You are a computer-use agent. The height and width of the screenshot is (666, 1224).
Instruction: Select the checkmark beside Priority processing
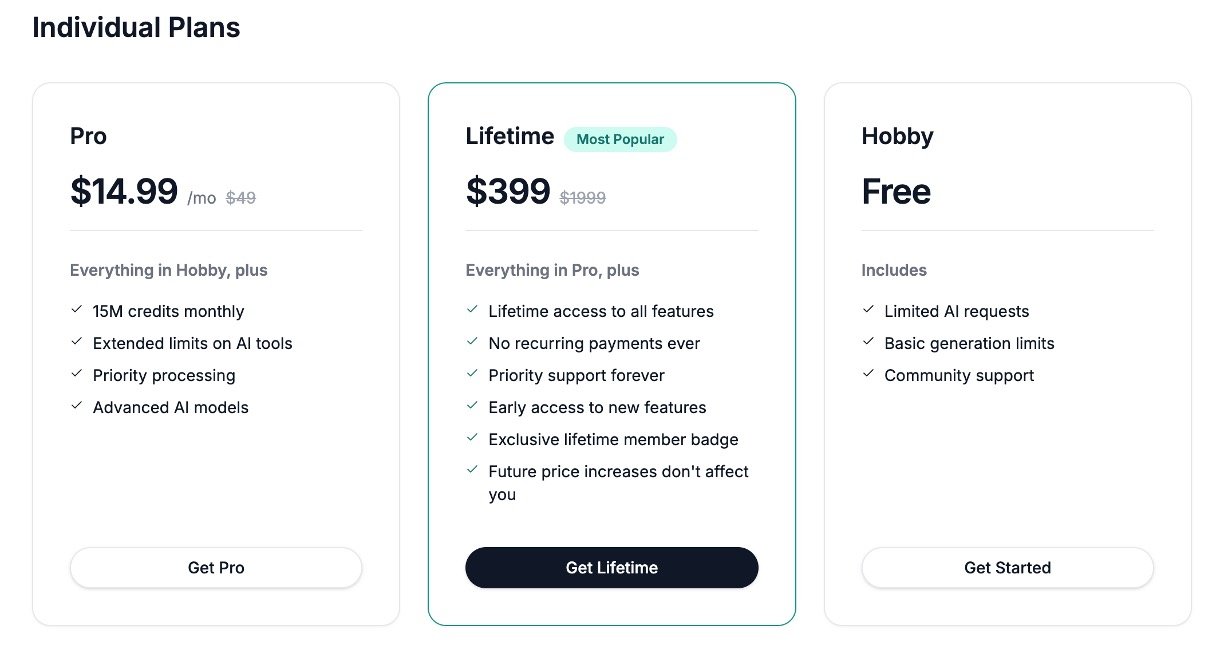(x=76, y=375)
